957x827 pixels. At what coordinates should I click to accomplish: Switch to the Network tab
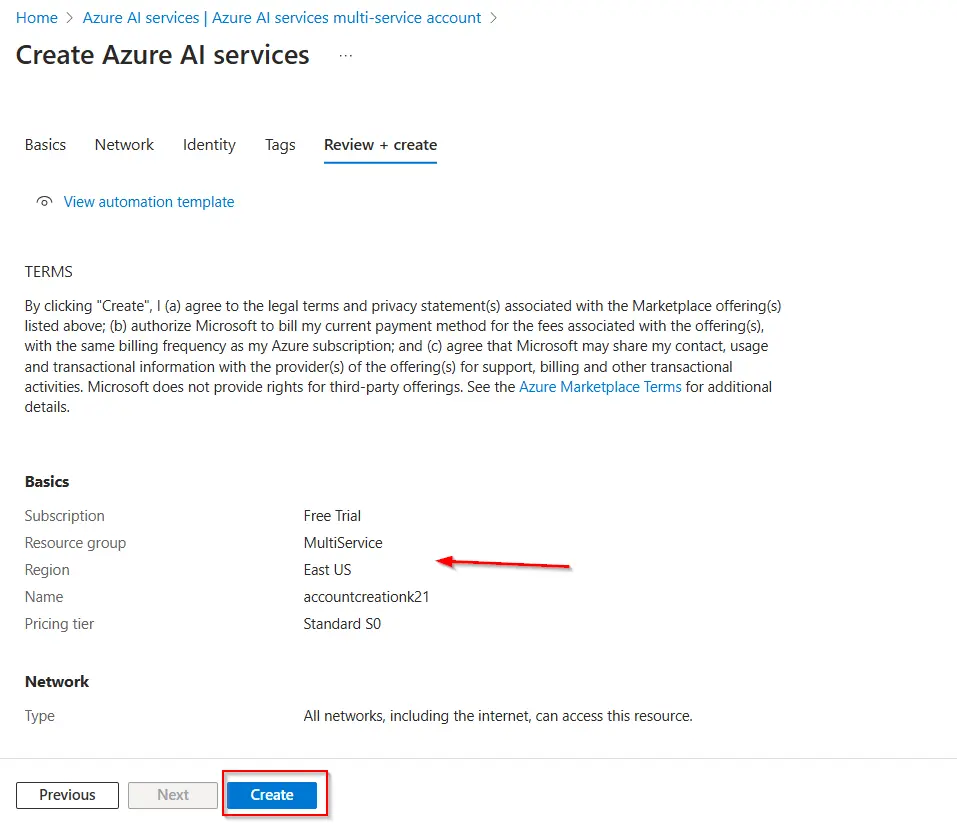click(124, 145)
